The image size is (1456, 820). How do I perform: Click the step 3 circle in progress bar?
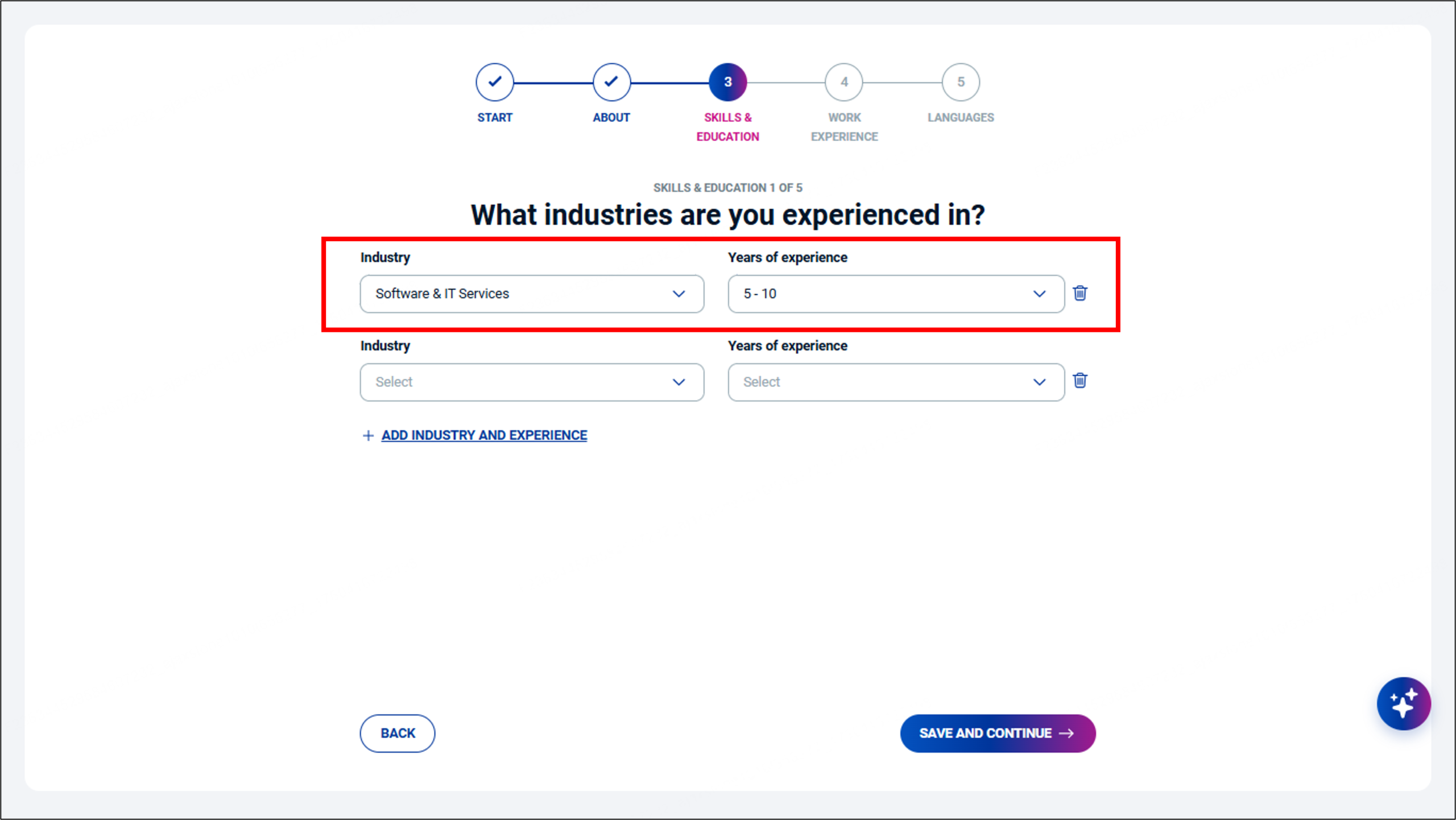pyautogui.click(x=727, y=82)
